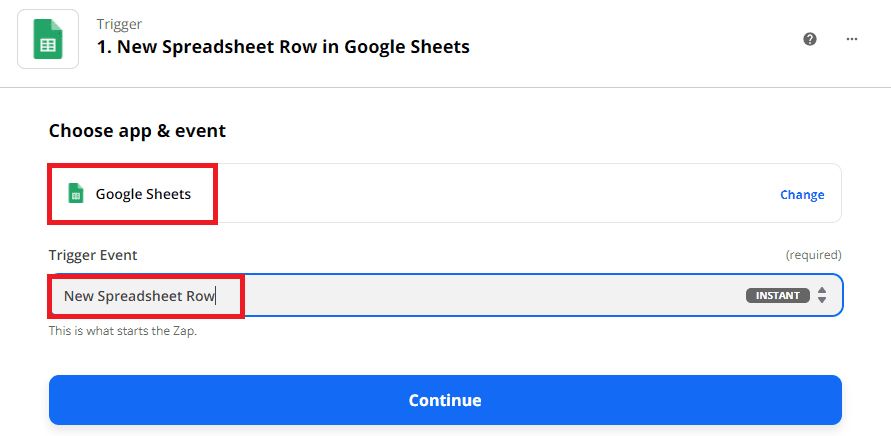
Task: Click the down arrow in Trigger Event selector
Action: (x=822, y=300)
